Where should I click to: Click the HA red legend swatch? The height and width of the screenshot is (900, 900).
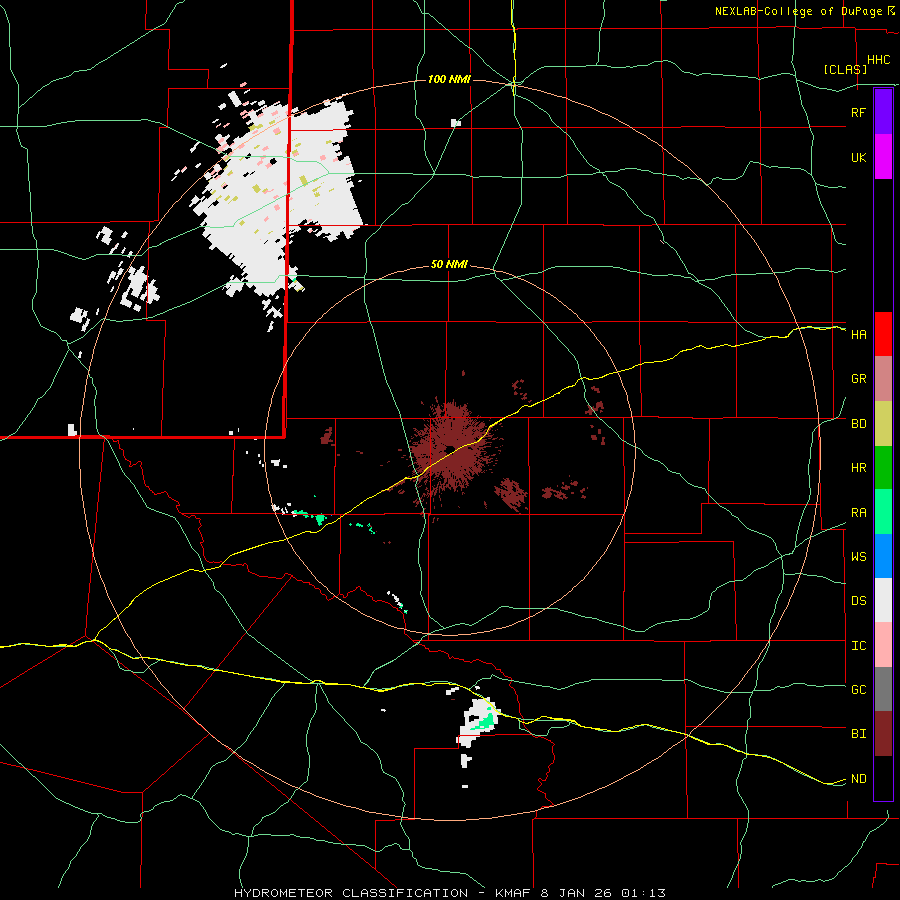click(883, 334)
